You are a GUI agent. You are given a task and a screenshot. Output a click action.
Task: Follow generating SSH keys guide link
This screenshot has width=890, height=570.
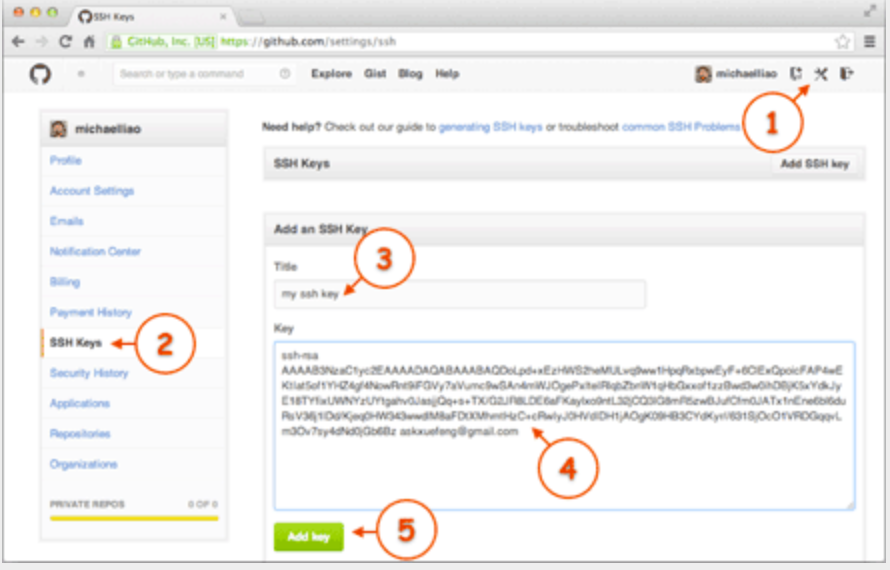[x=490, y=127]
